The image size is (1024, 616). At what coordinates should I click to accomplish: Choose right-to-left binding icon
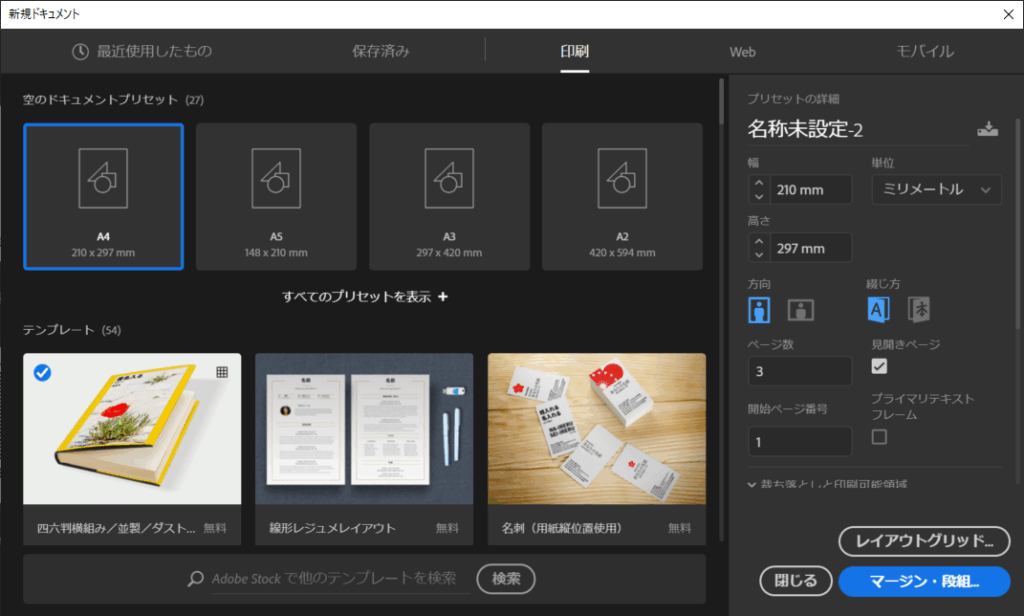pos(919,310)
